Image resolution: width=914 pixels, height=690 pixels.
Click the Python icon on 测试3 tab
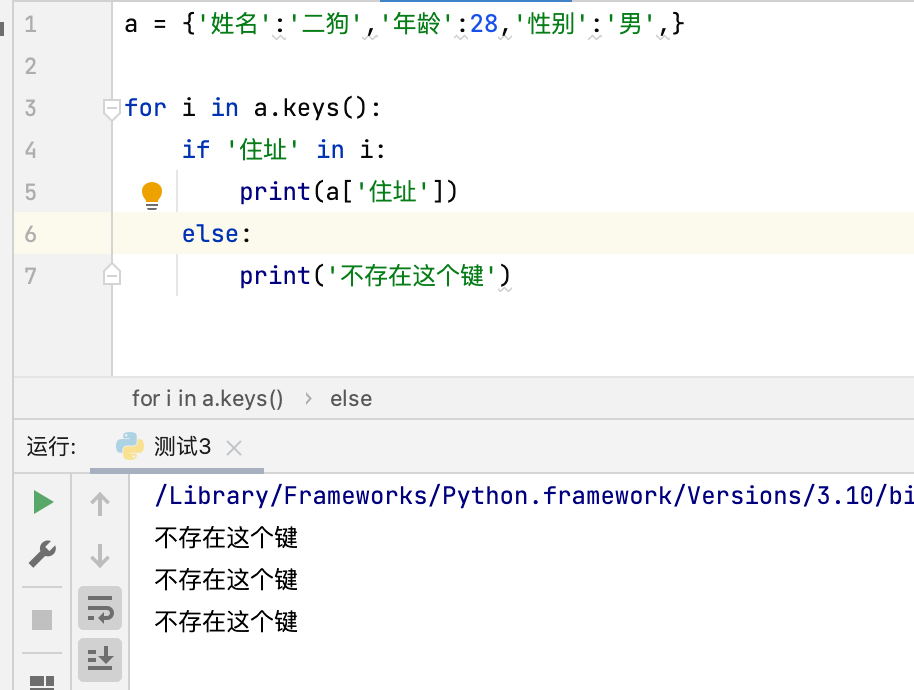129,446
